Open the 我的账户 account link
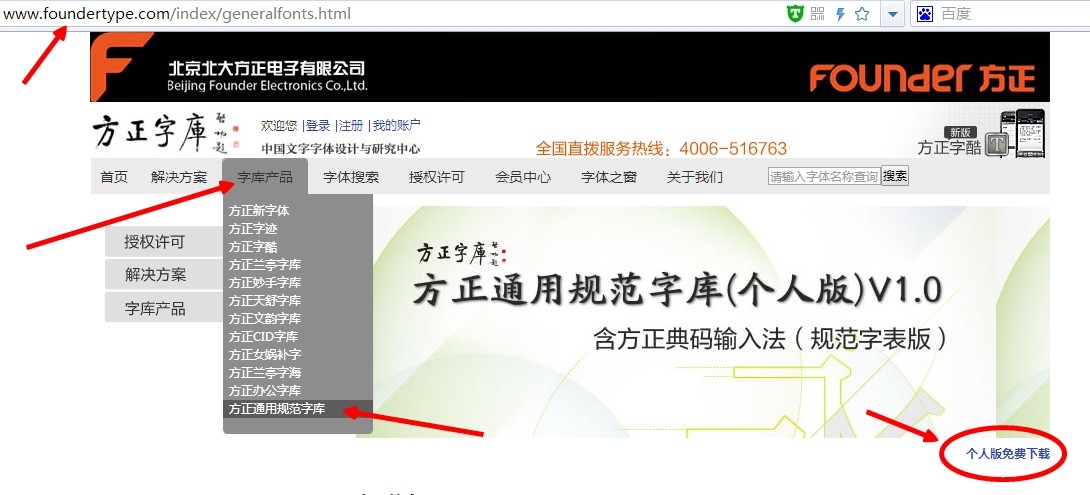Viewport: 1090px width, 495px height. tap(396, 126)
